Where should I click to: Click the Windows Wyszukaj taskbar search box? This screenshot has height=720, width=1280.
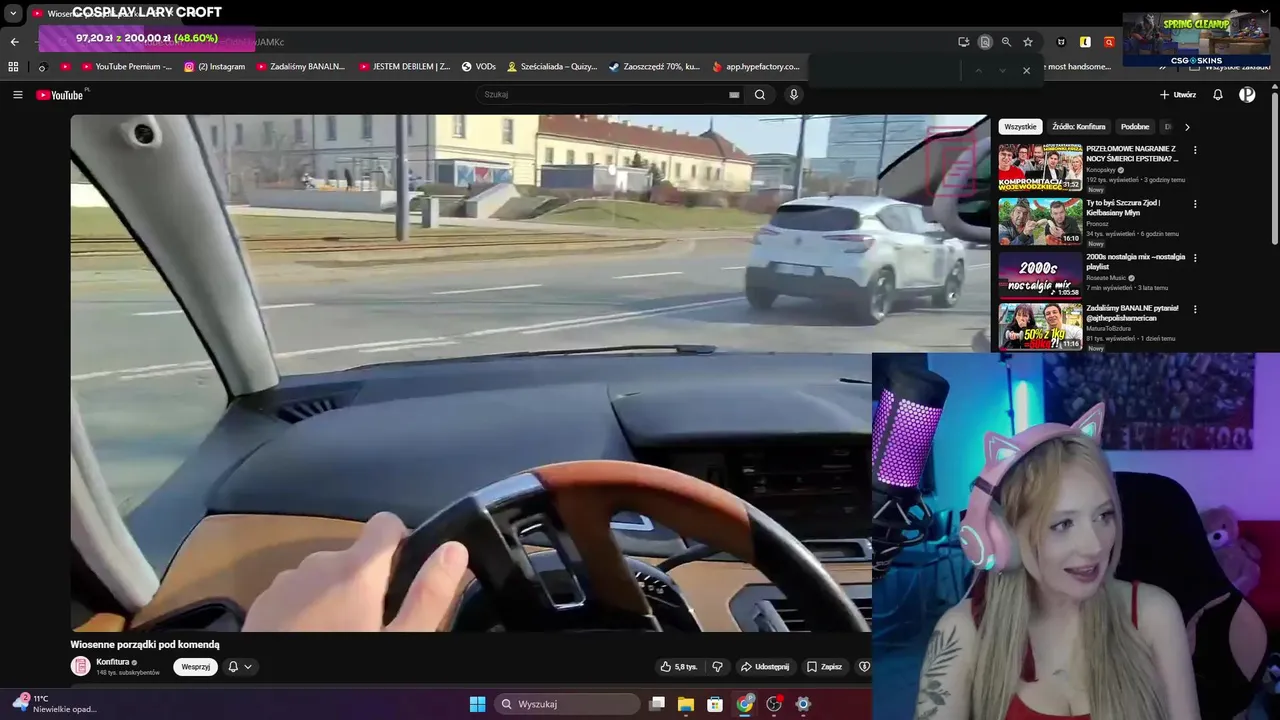click(x=567, y=704)
